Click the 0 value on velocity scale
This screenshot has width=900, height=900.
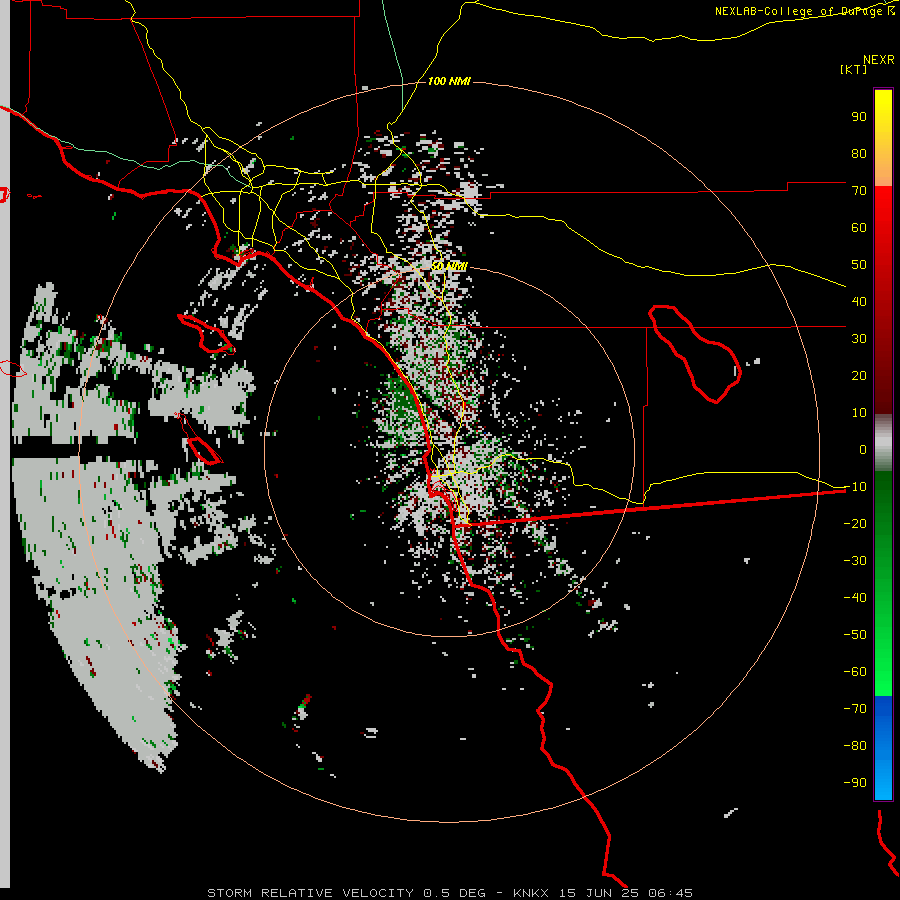pyautogui.click(x=863, y=449)
